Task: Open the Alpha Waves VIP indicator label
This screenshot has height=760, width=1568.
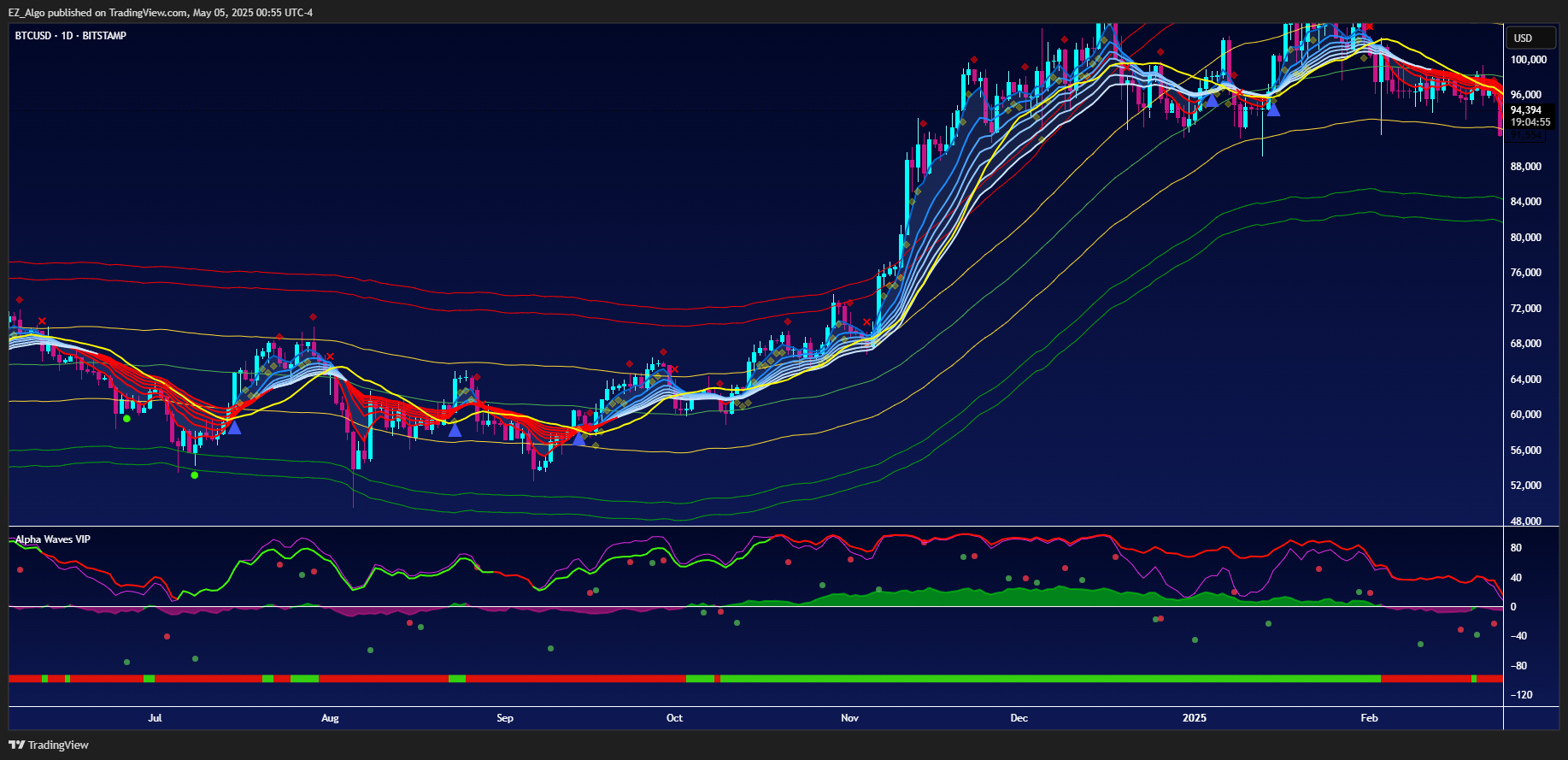Action: 53,539
